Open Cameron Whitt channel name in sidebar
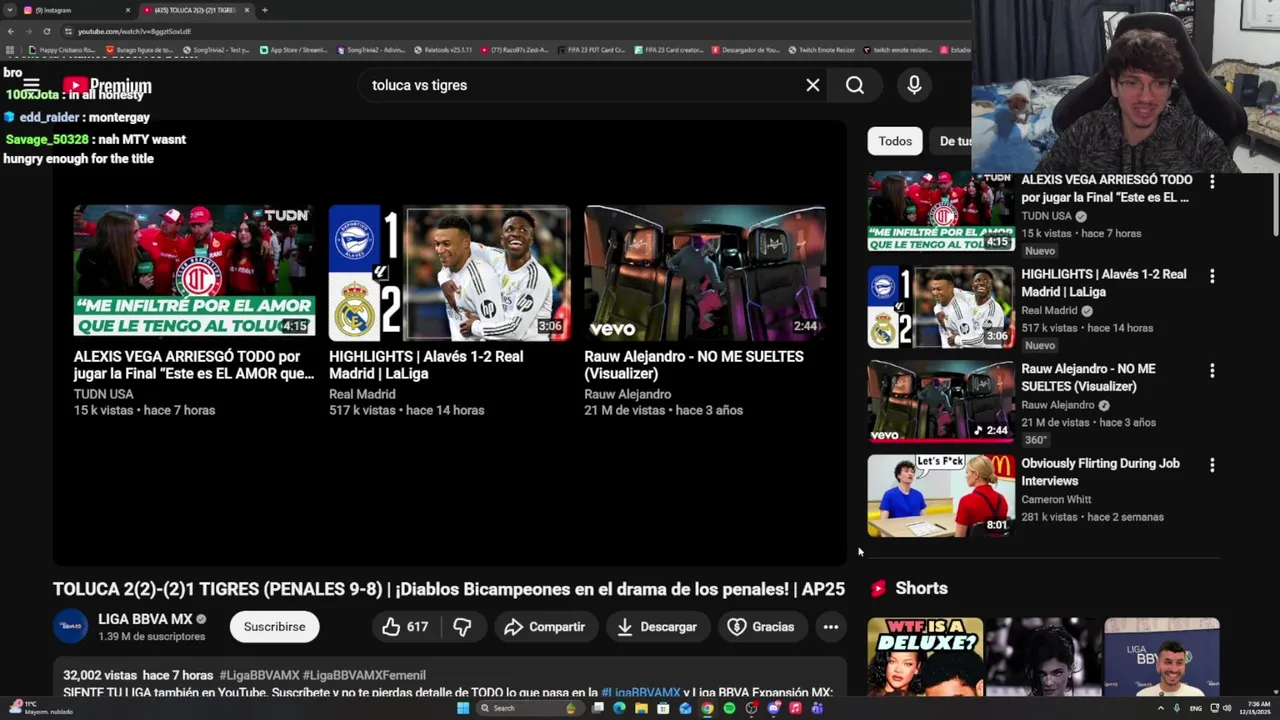1280x720 pixels. (x=1056, y=499)
